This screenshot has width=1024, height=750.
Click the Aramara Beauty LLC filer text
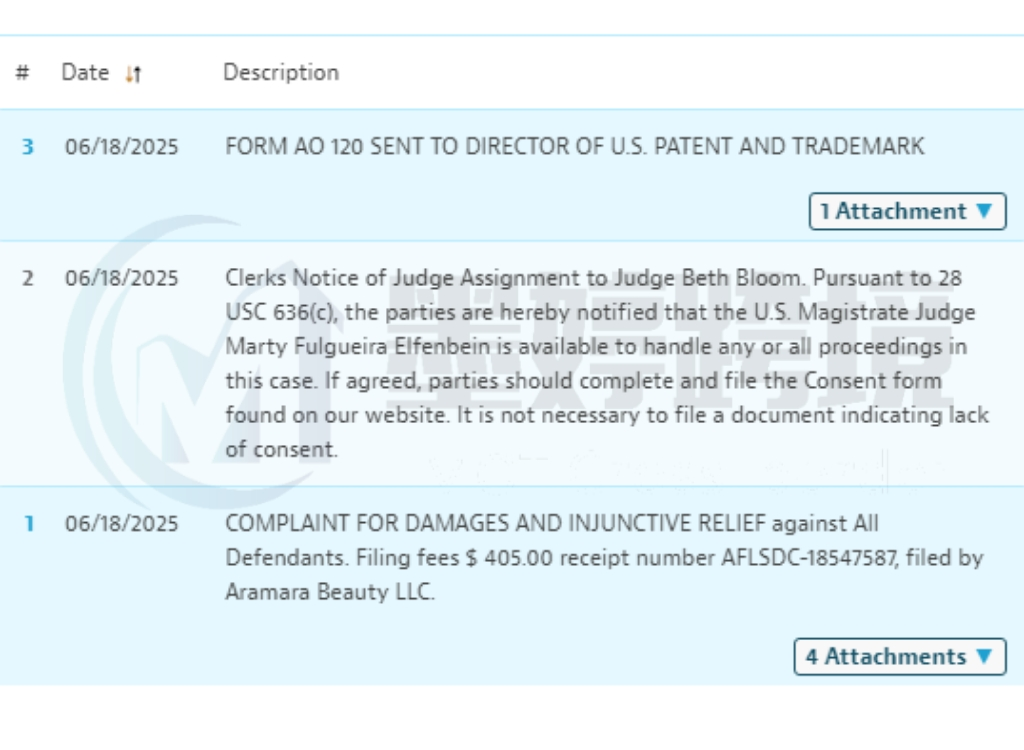(x=330, y=592)
